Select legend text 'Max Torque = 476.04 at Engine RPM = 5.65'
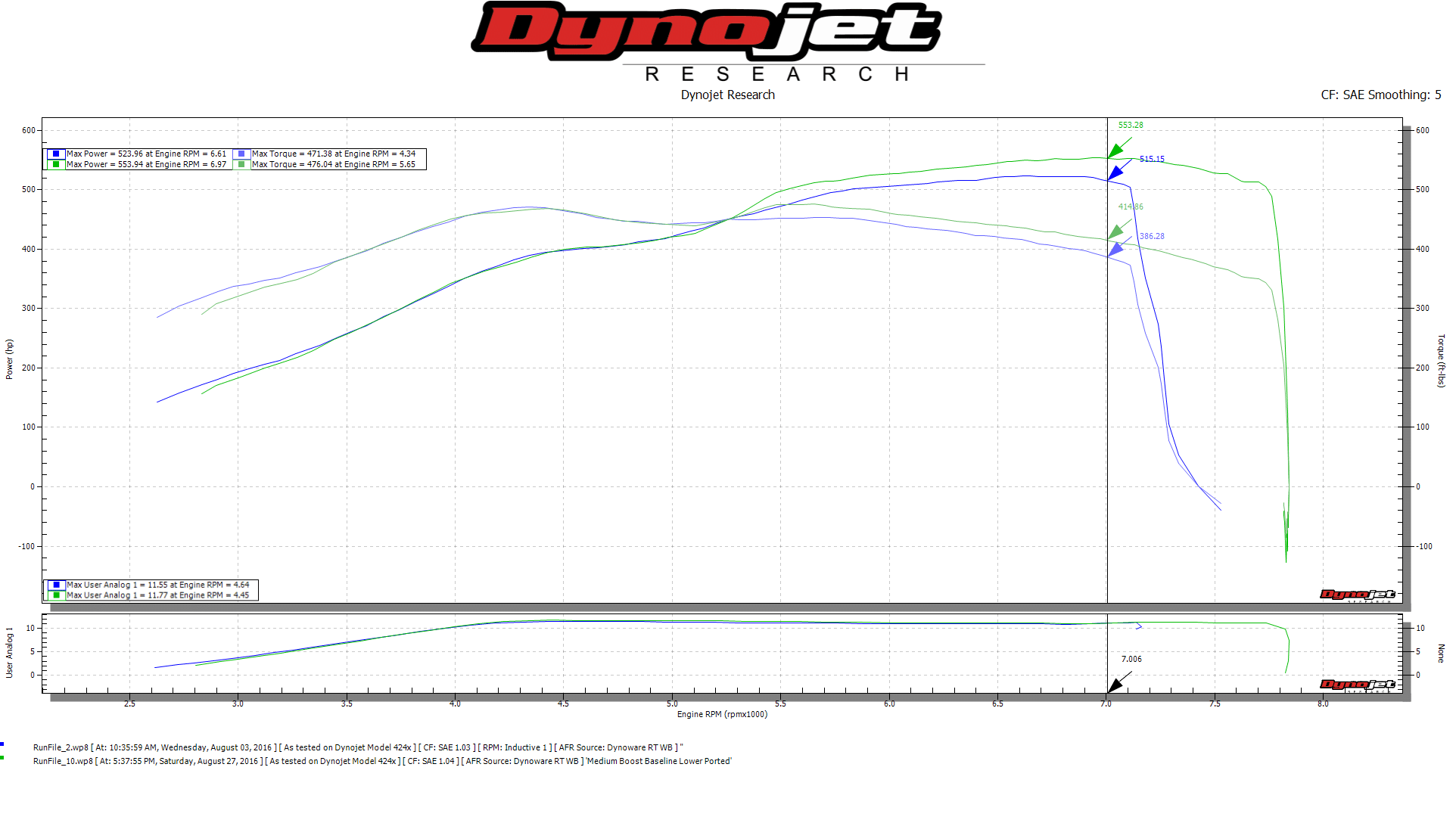The image size is (1456, 820). point(334,164)
